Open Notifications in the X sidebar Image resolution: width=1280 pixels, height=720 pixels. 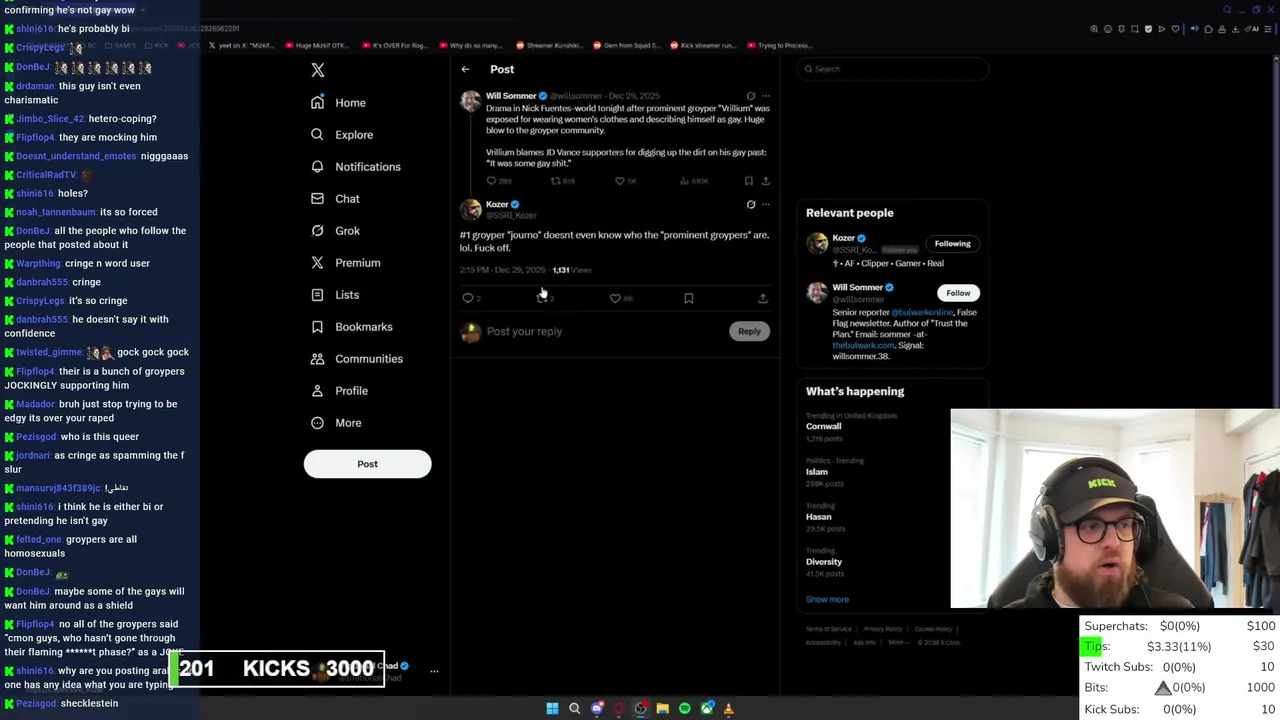coord(355,167)
